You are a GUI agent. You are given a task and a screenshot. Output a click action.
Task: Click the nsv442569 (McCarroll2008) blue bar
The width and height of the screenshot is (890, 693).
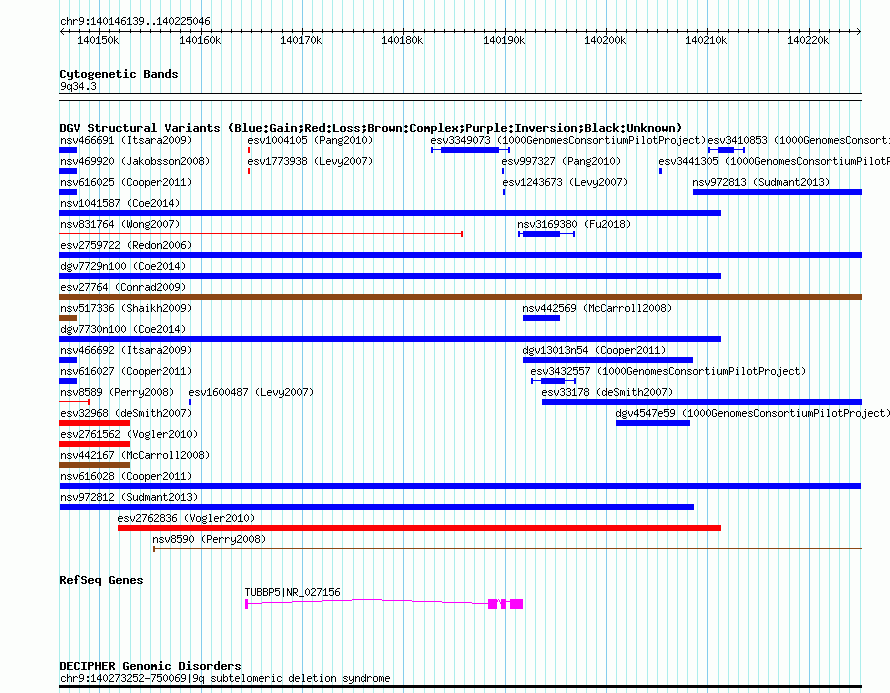[x=541, y=318]
